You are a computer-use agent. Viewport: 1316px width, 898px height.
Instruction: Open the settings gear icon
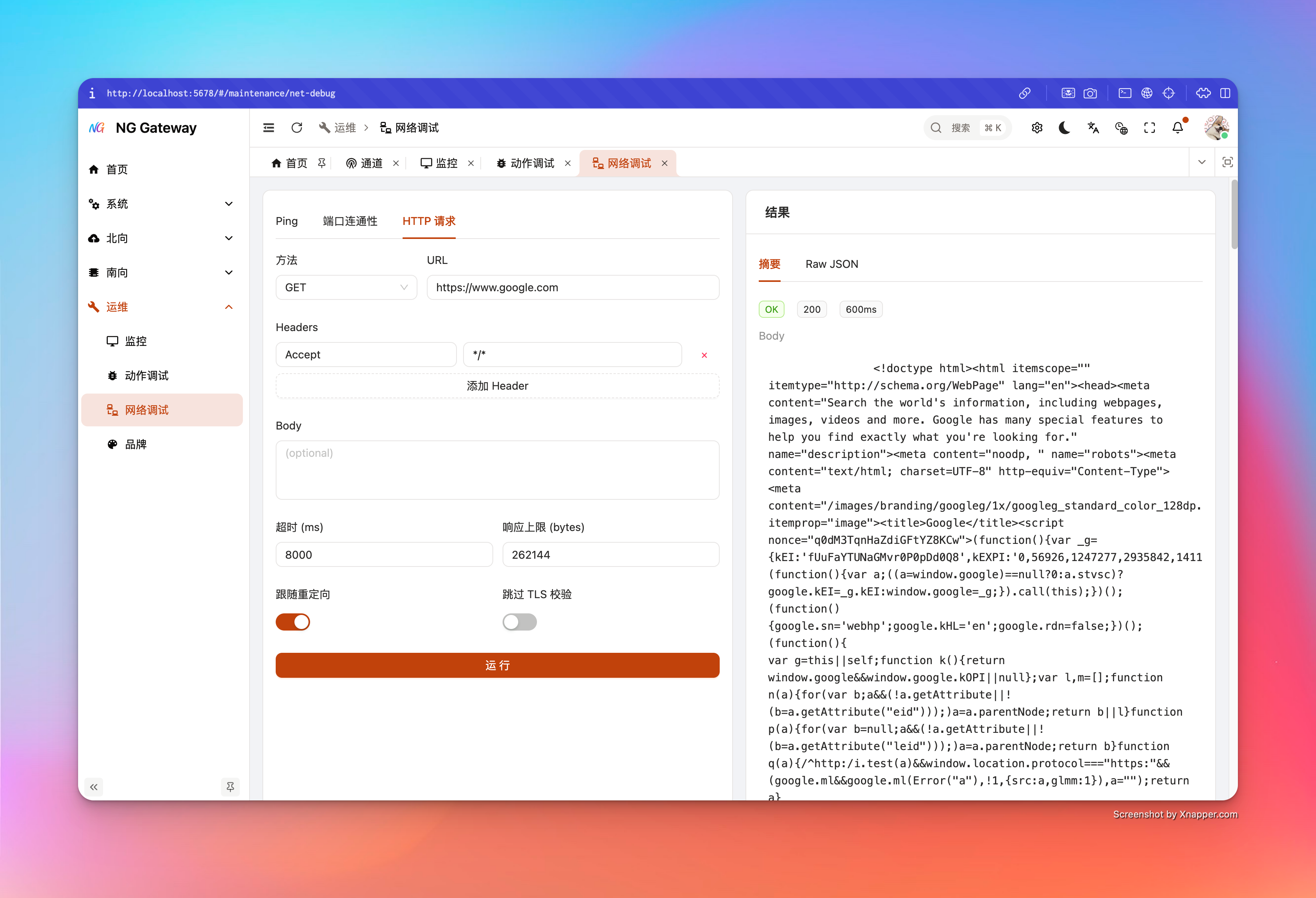click(x=1037, y=128)
